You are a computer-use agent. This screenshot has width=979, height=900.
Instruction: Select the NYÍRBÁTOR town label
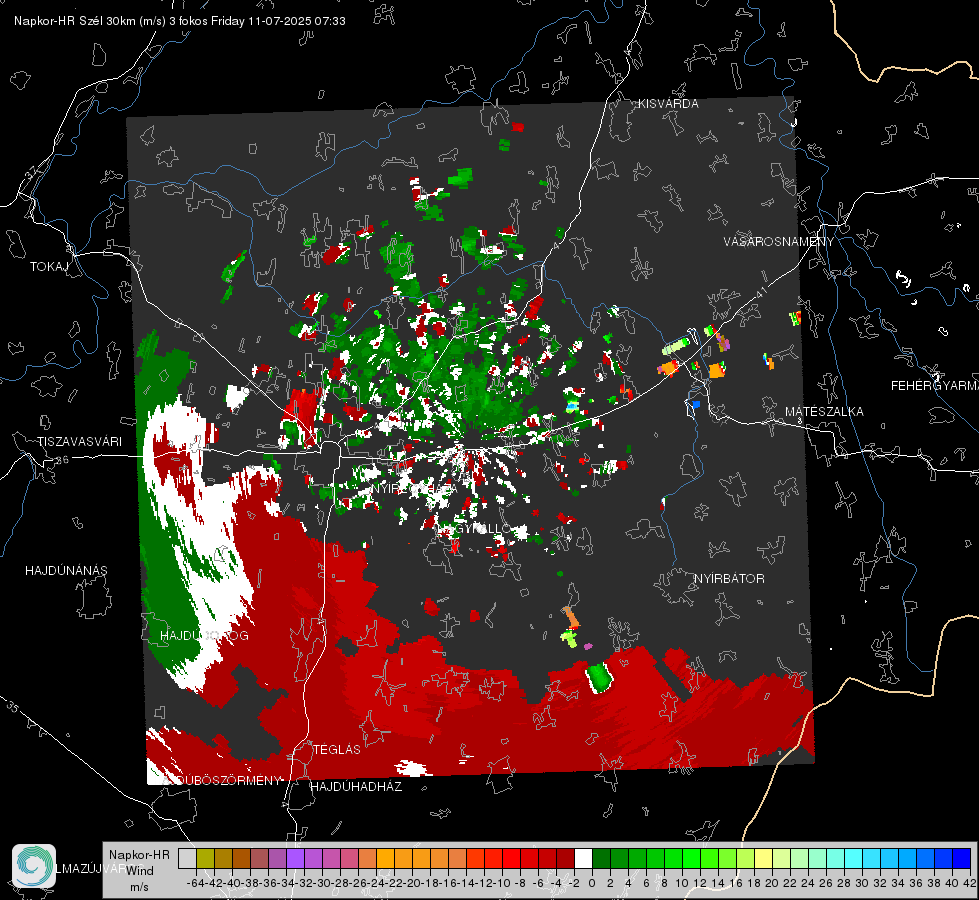point(729,579)
